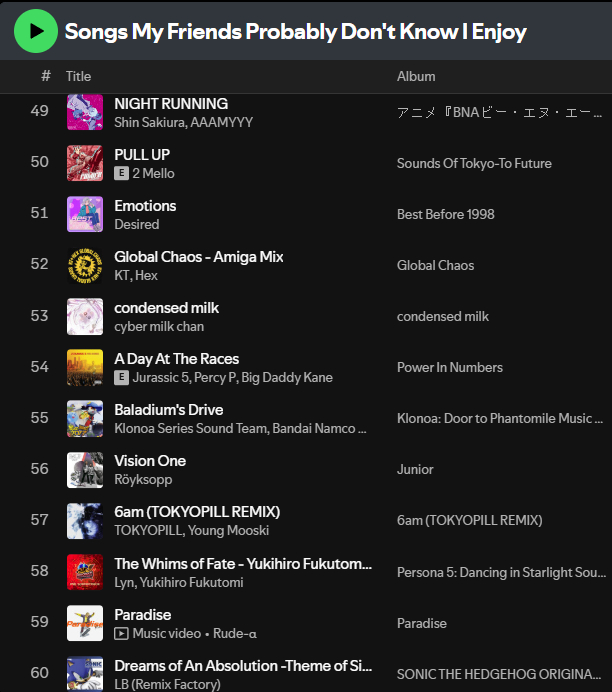The image size is (612, 692).
Task: Click track number 60 row
Action: [40, 673]
